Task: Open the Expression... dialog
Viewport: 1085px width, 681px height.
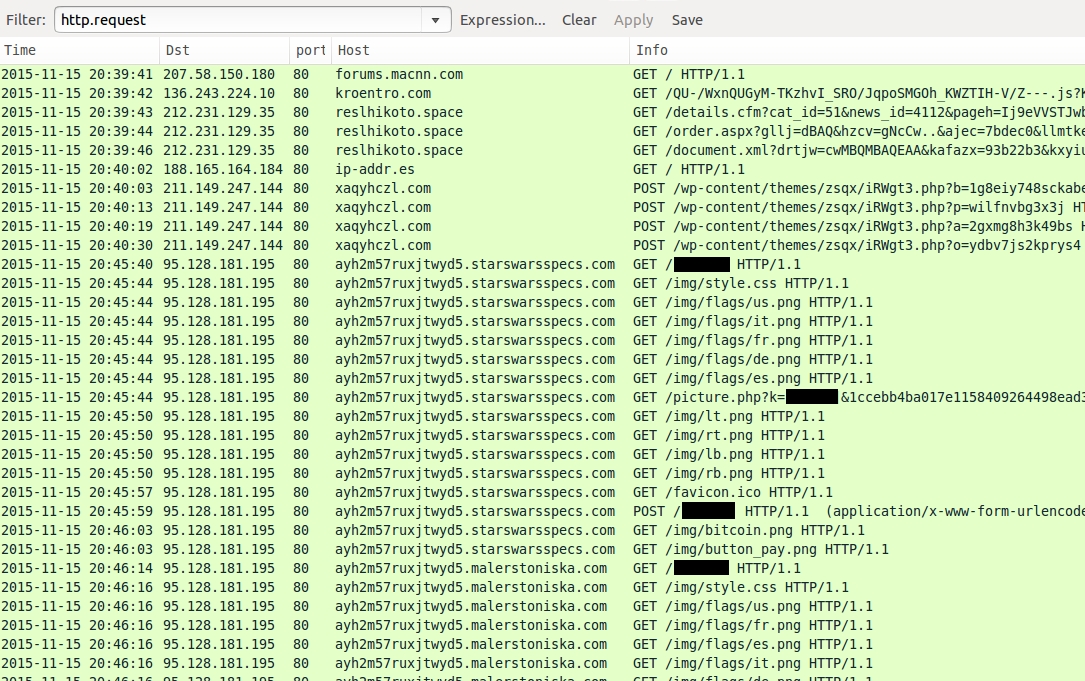Action: point(503,20)
